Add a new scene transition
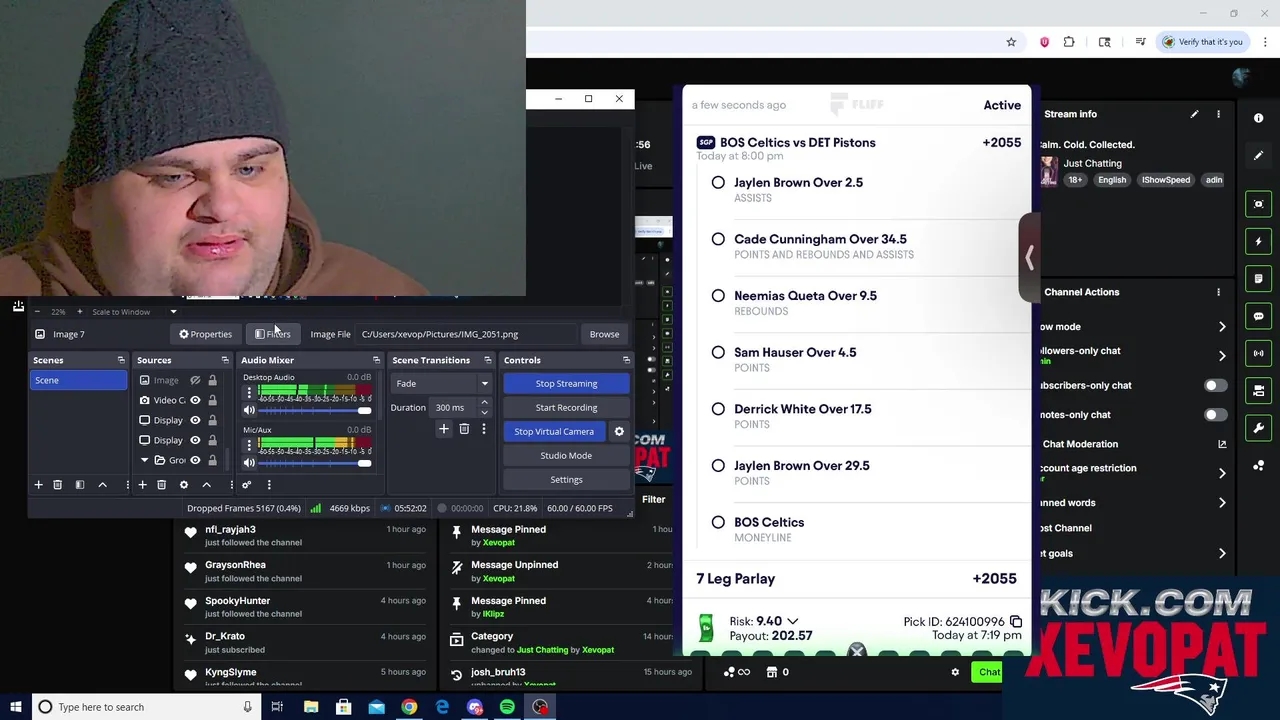The image size is (1280, 720). point(444,429)
